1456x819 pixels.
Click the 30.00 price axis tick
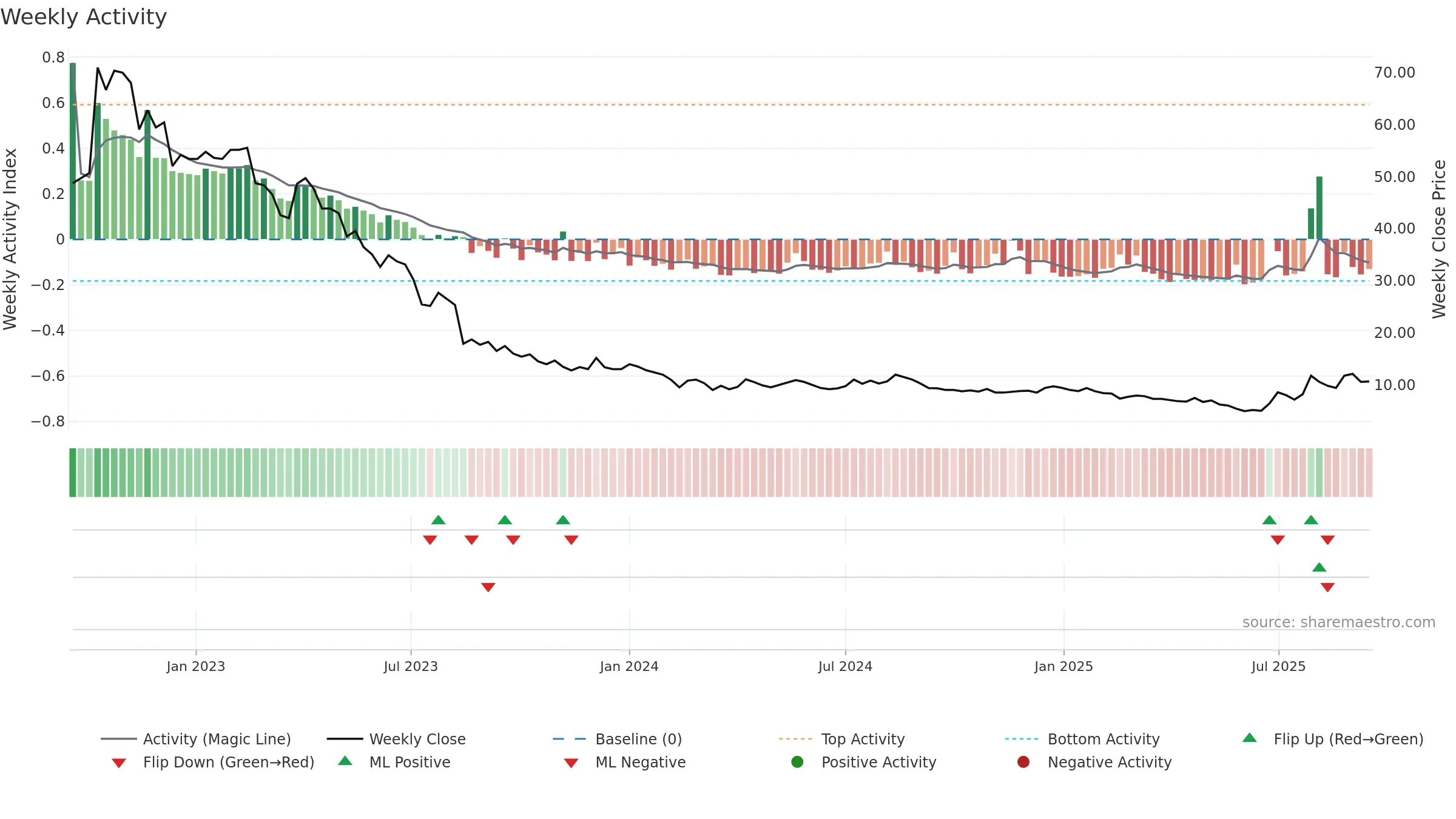(x=1394, y=280)
